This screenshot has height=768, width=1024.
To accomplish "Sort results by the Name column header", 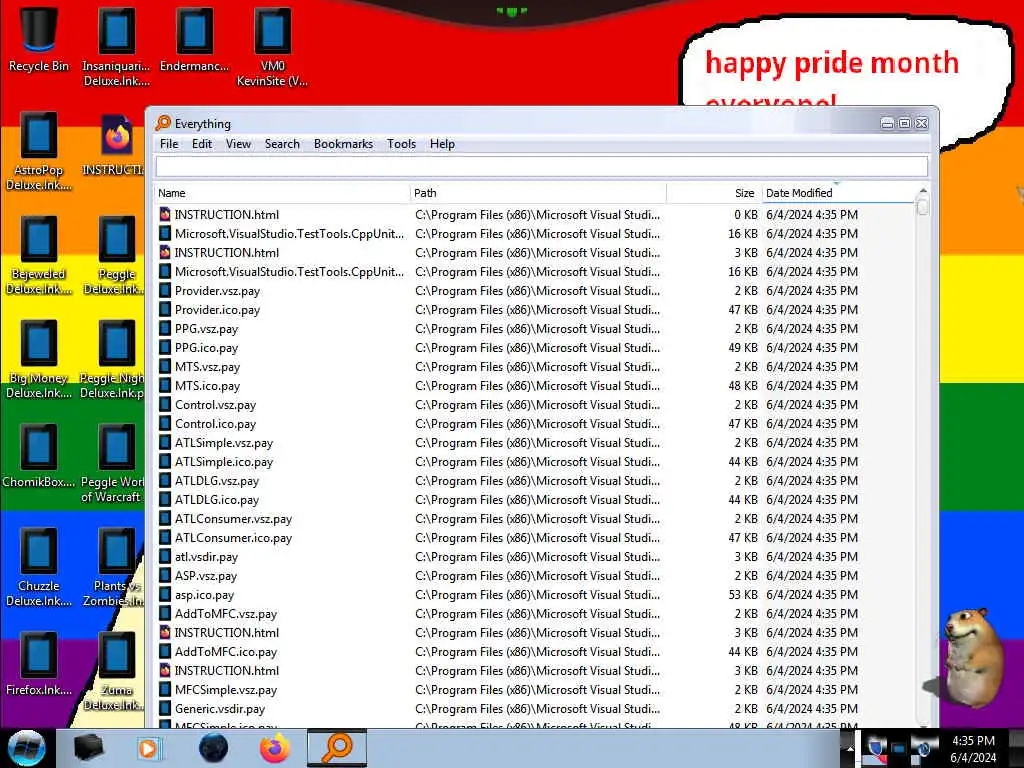I will 282,193.
